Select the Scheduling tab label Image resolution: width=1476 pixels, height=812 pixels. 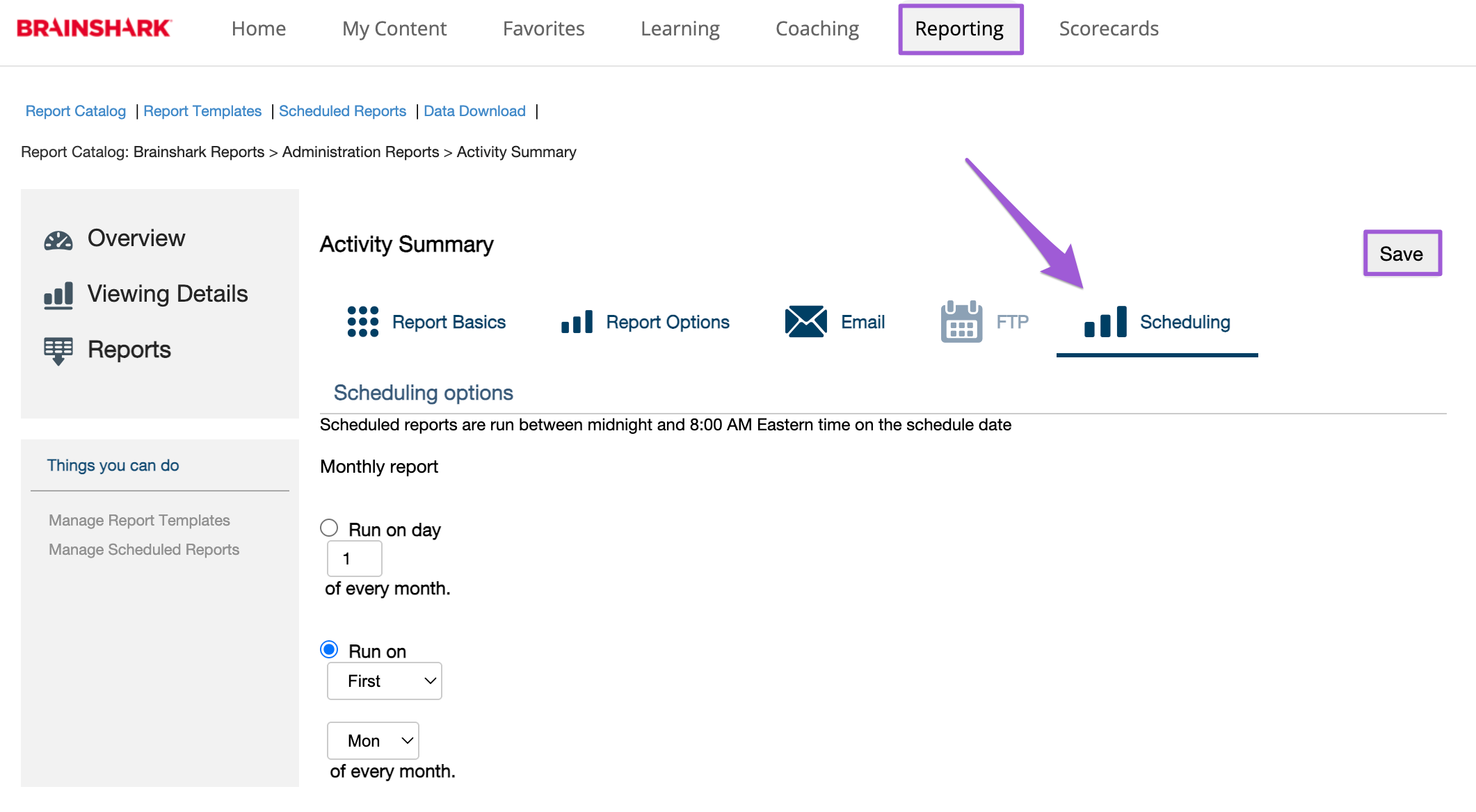(x=1185, y=322)
